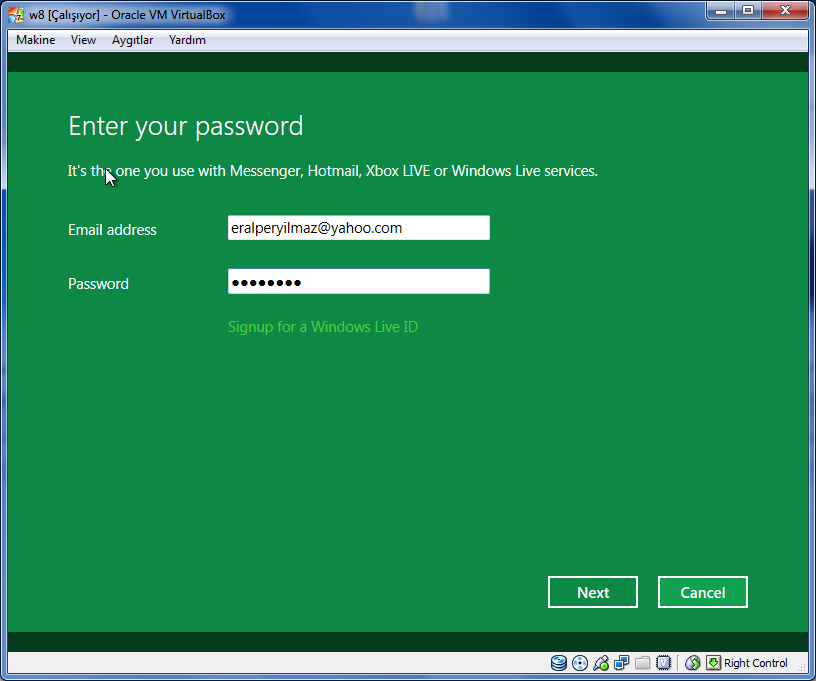Open Signup for a Windows Live ID link
Image resolution: width=816 pixels, height=681 pixels.
323,327
